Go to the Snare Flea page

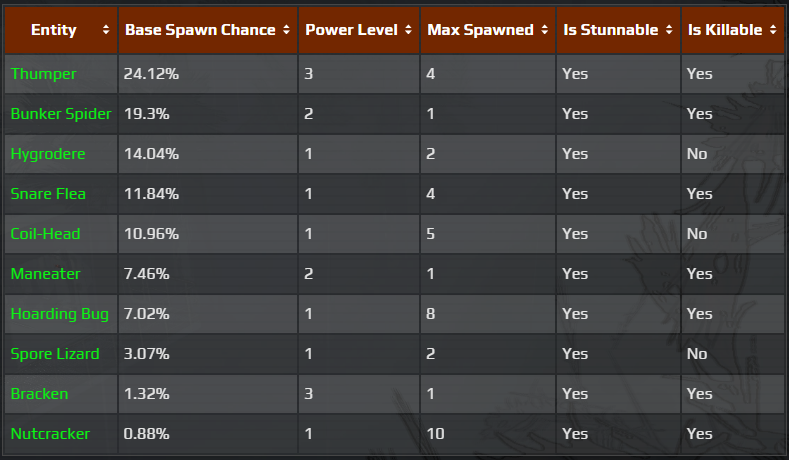point(47,194)
